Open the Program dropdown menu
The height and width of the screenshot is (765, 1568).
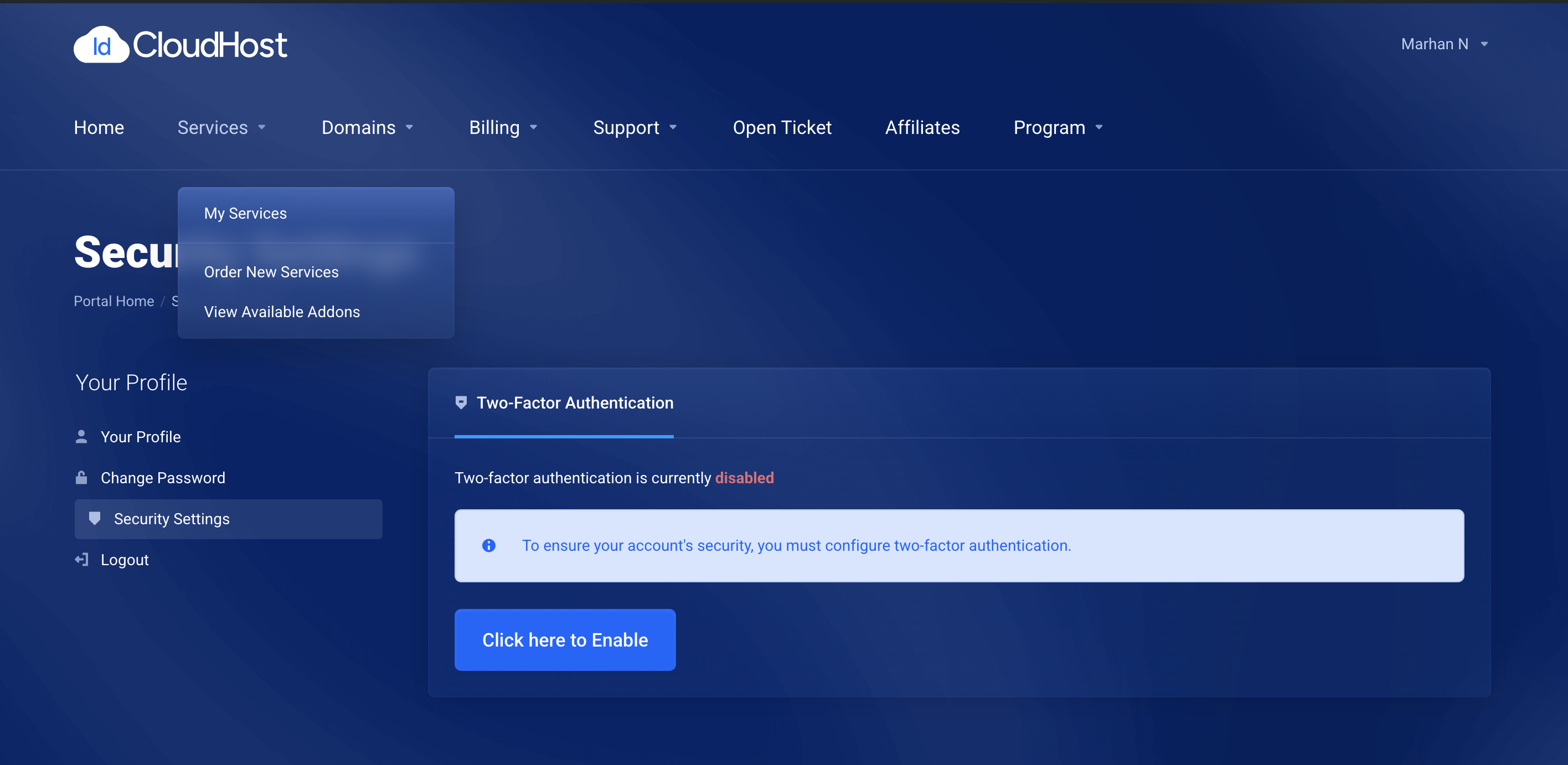pos(1059,127)
